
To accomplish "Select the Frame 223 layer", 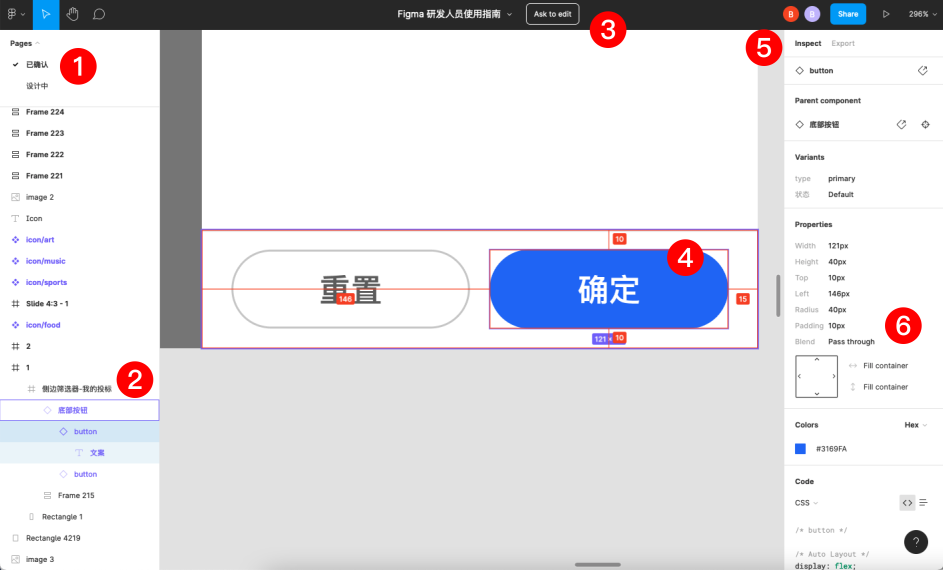I will click(x=79, y=133).
